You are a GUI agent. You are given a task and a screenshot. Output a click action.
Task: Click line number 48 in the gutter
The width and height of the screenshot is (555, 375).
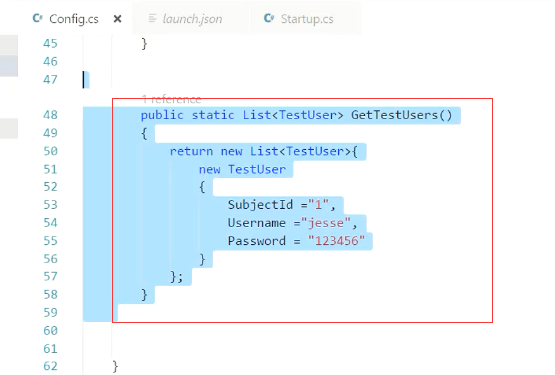pyautogui.click(x=50, y=115)
